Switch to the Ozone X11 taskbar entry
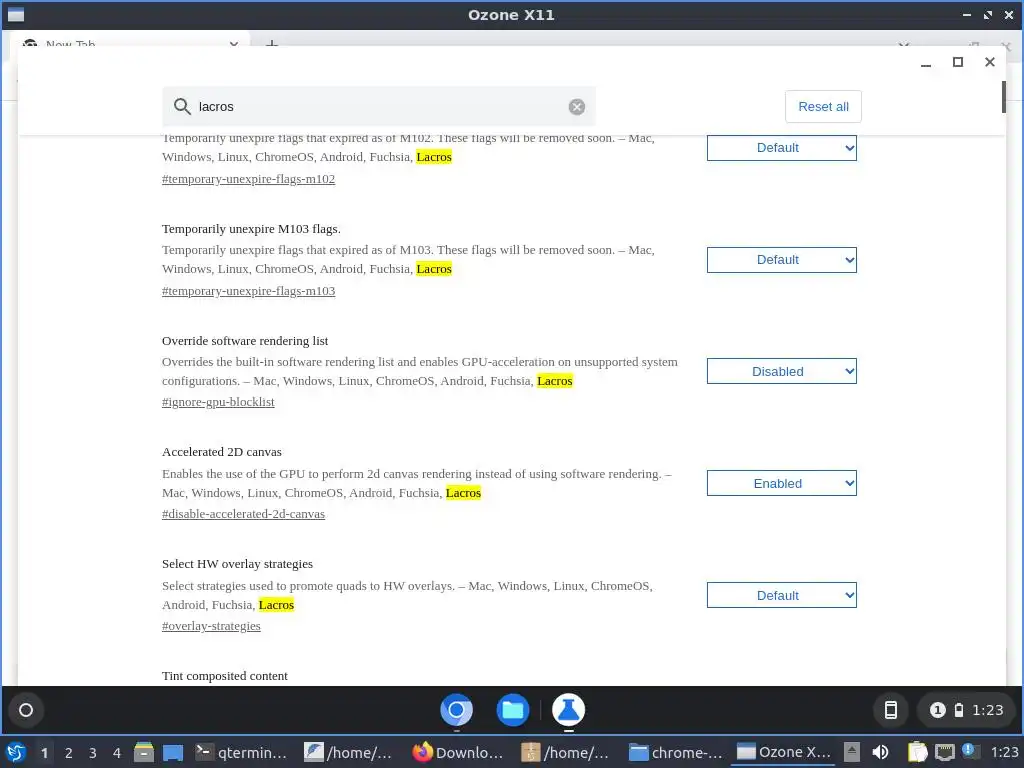This screenshot has width=1024, height=768. [x=783, y=752]
